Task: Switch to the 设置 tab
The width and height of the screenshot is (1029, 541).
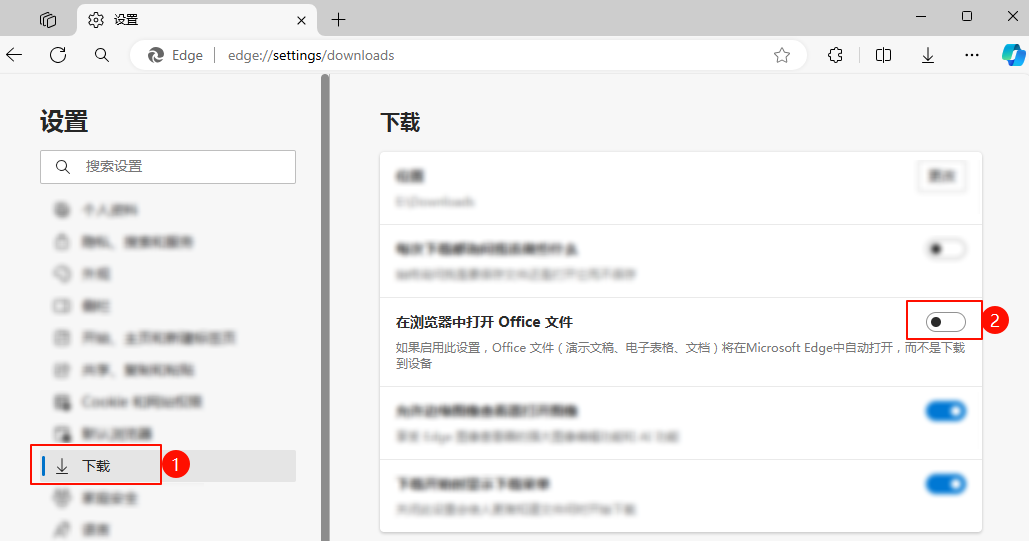Action: (190, 19)
